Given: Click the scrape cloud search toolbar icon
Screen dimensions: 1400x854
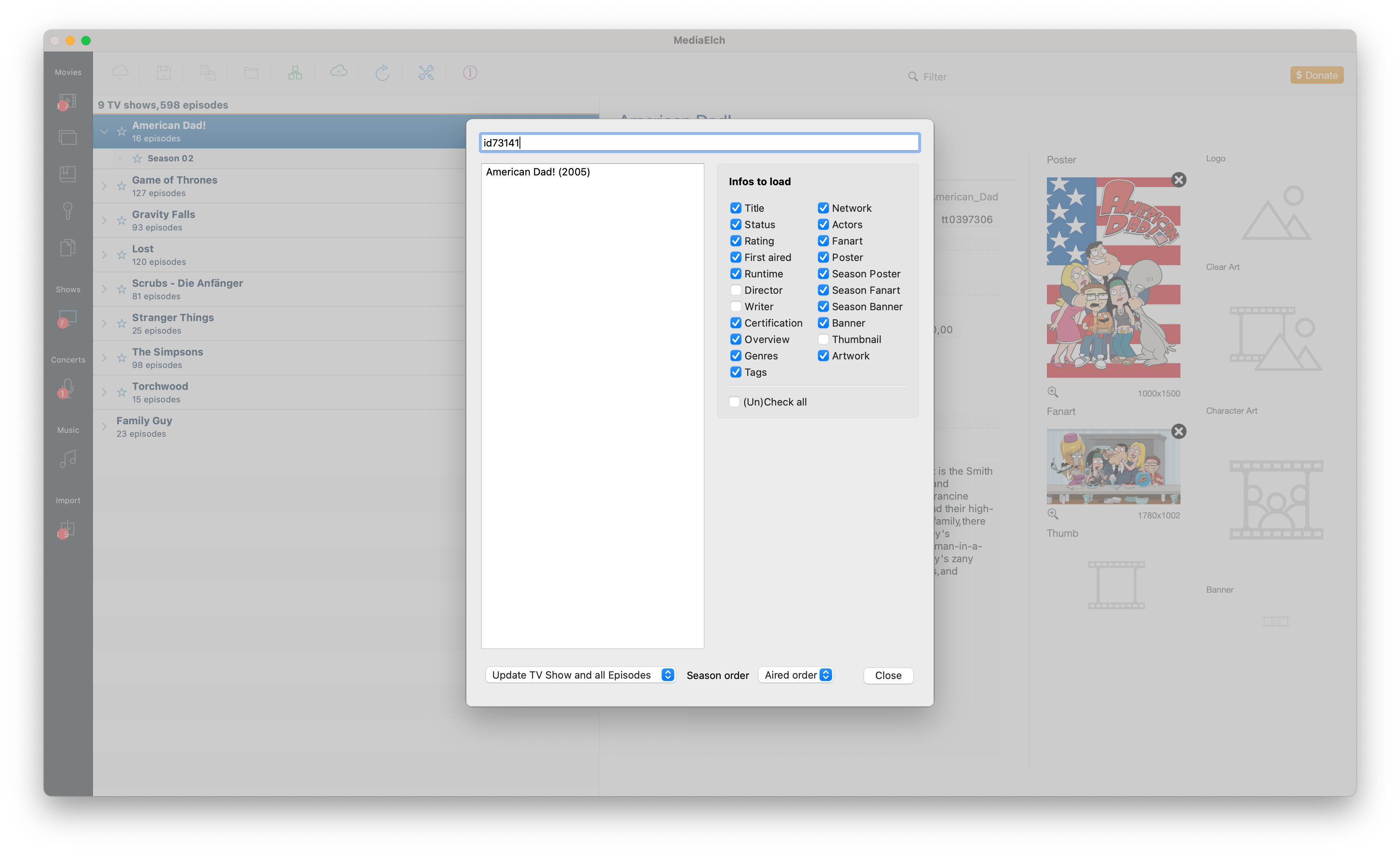Looking at the screenshot, I should pos(120,72).
